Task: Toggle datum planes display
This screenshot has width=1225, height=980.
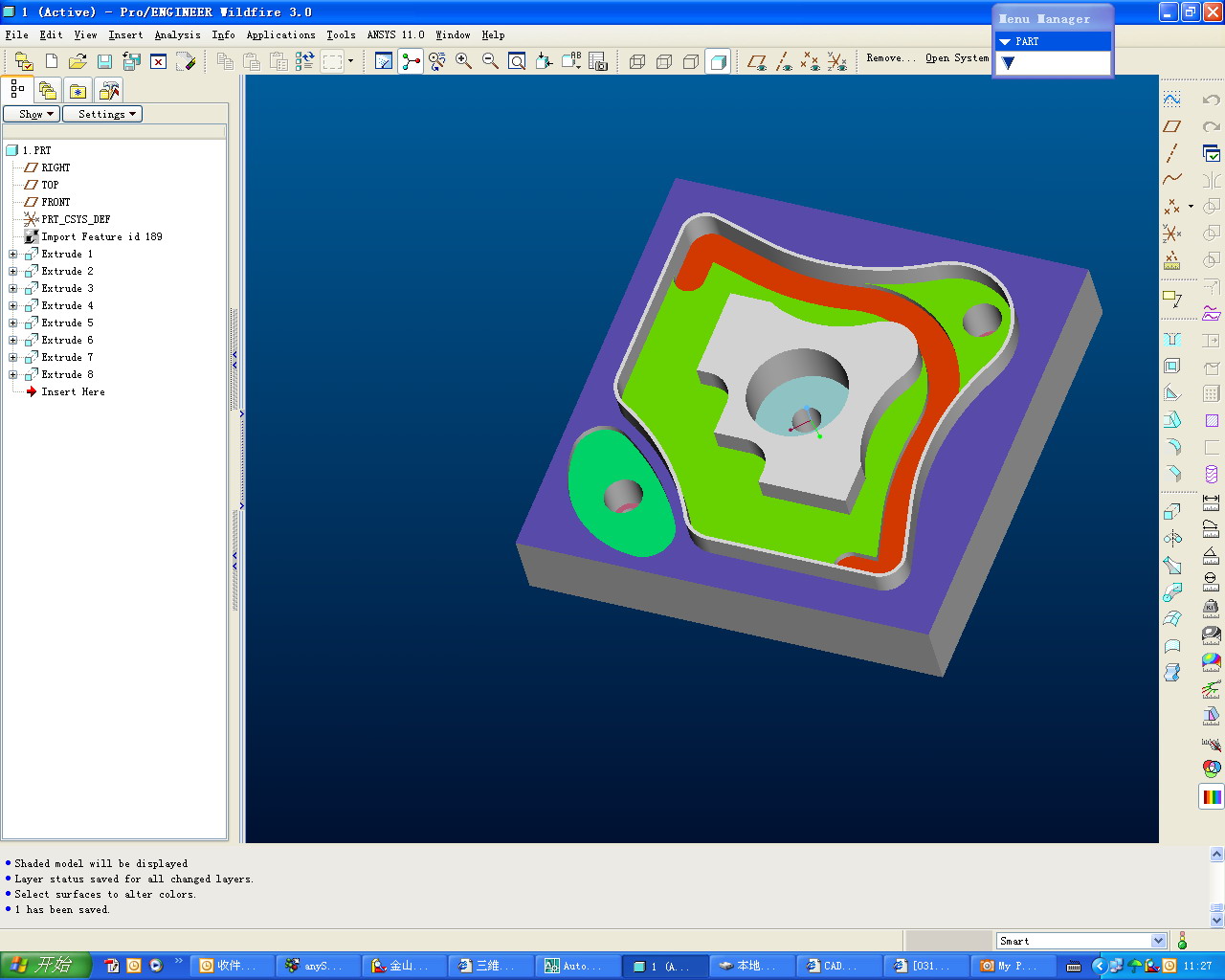Action: click(757, 61)
